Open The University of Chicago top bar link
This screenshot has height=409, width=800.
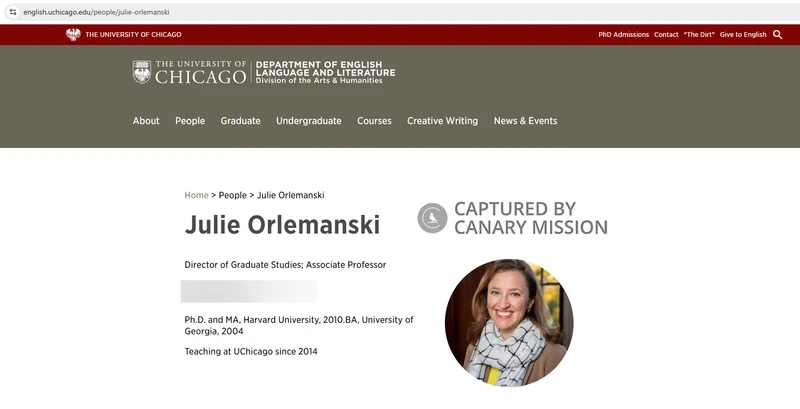[133, 35]
